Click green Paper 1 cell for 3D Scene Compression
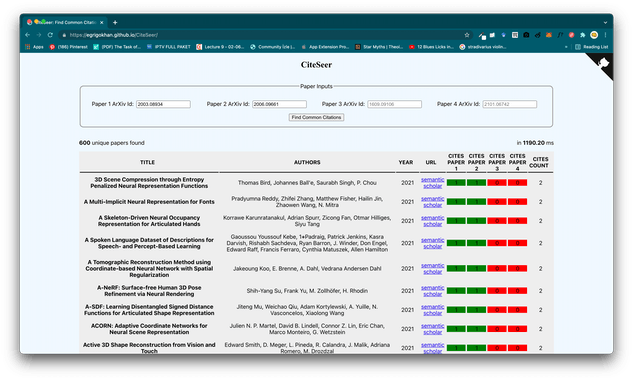This screenshot has width=633, height=380. tap(456, 183)
